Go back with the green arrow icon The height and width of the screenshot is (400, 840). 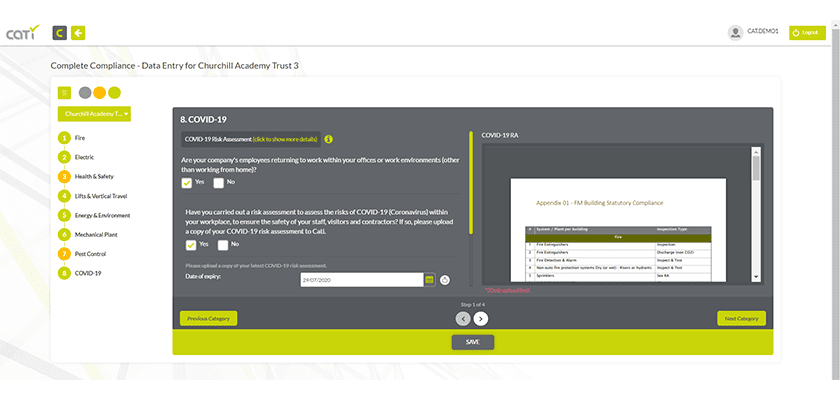(x=78, y=33)
